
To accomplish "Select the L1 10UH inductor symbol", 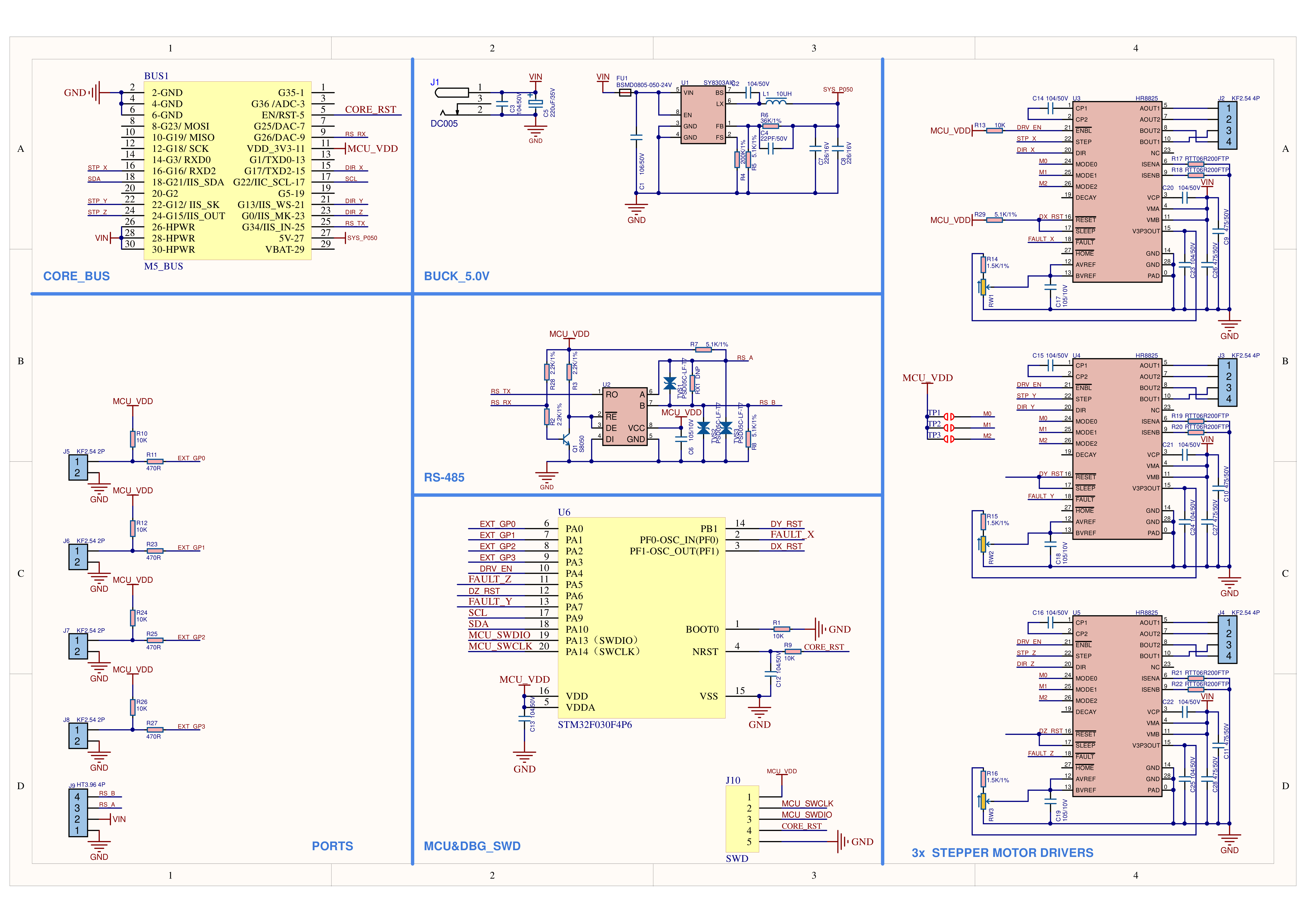I will point(776,102).
